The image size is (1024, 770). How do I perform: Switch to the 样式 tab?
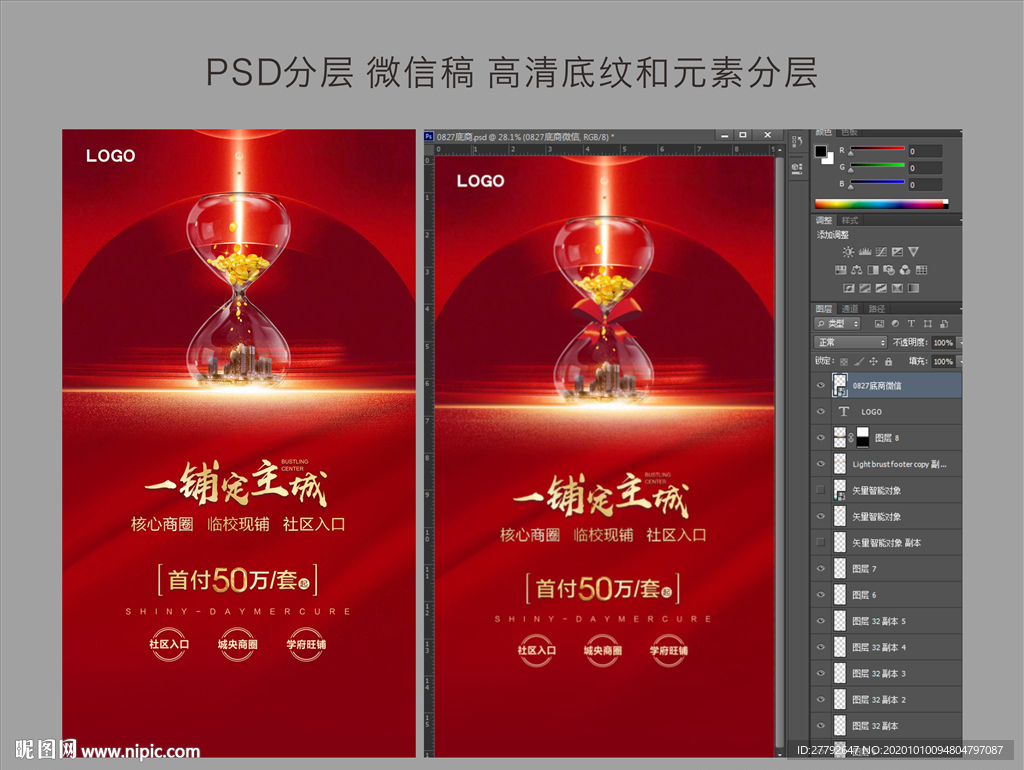849,220
